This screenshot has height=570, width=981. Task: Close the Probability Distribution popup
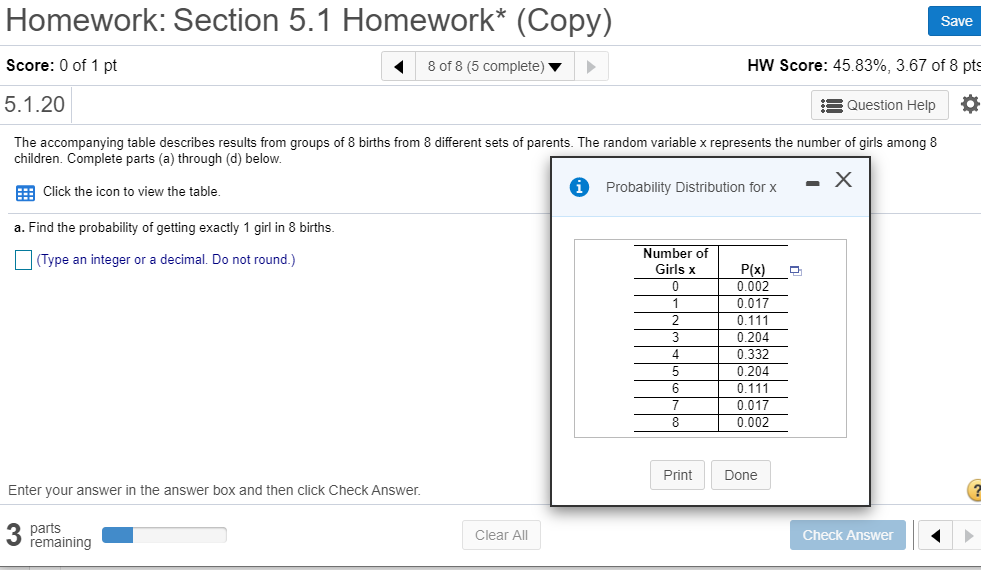[x=843, y=180]
